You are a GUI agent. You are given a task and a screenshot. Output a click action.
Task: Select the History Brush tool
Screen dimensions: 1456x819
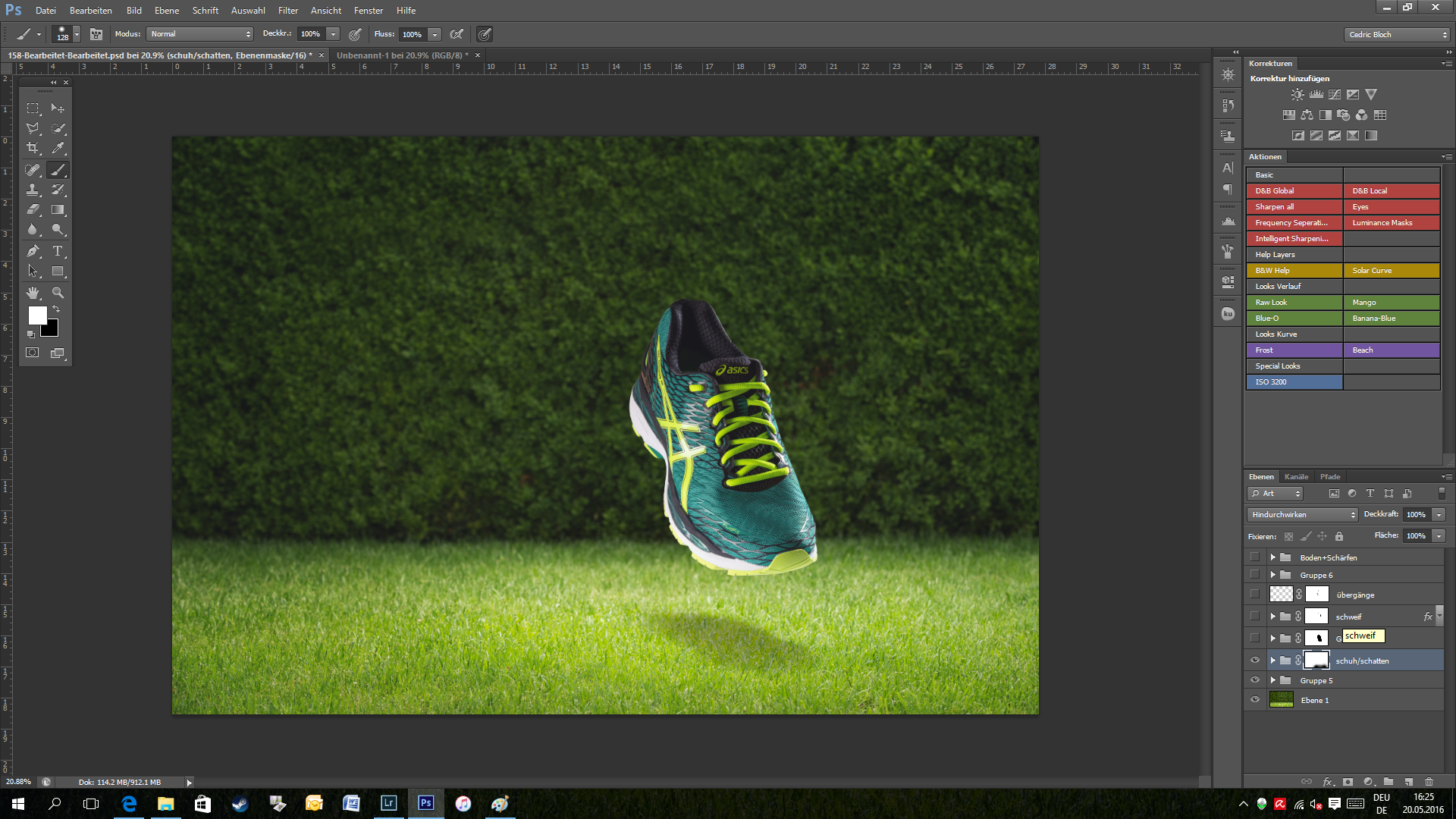coord(58,190)
